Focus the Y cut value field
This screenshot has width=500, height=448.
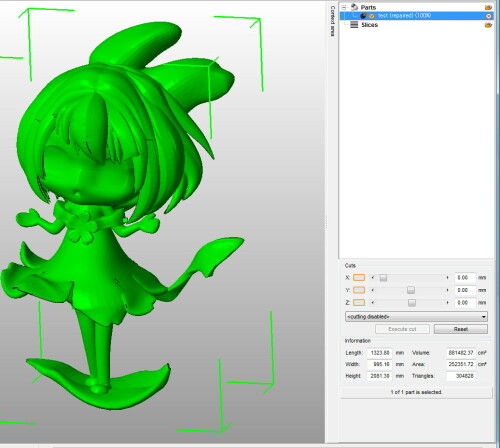click(x=465, y=290)
